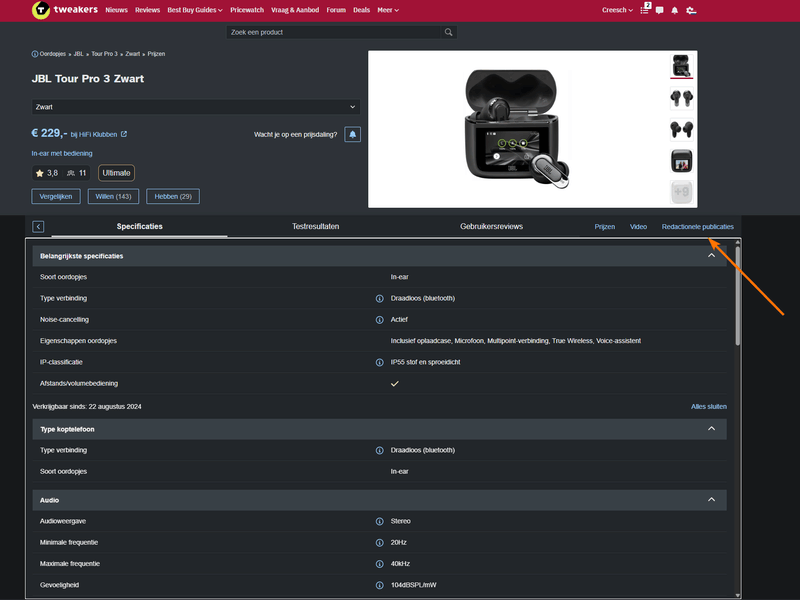This screenshot has height=600, width=800.
Task: Collapse the Type koptelefoon section
Action: click(x=711, y=429)
